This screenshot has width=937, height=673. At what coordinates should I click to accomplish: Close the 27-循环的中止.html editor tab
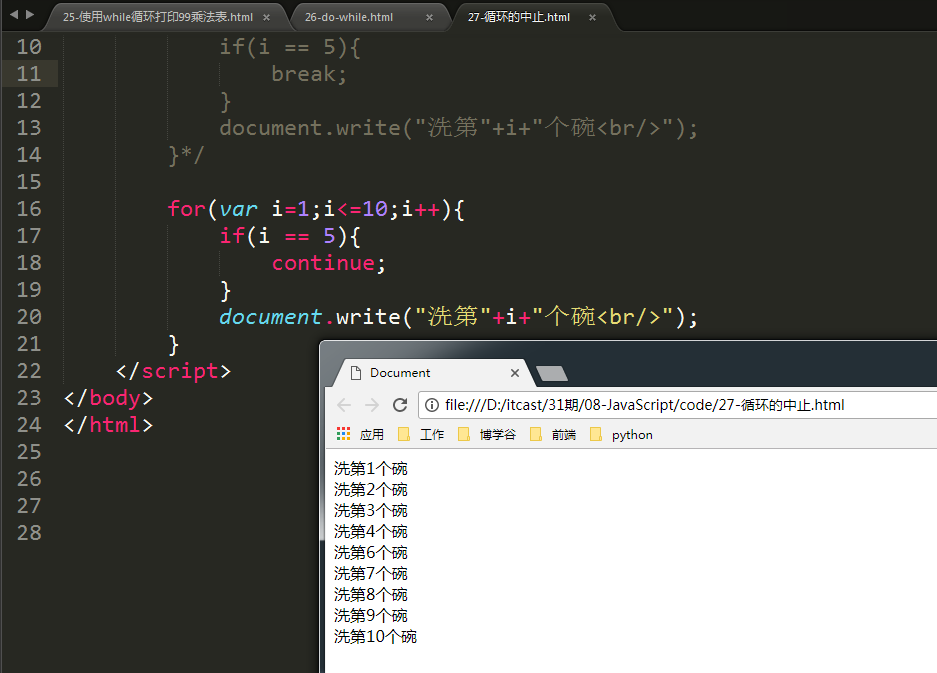592,17
